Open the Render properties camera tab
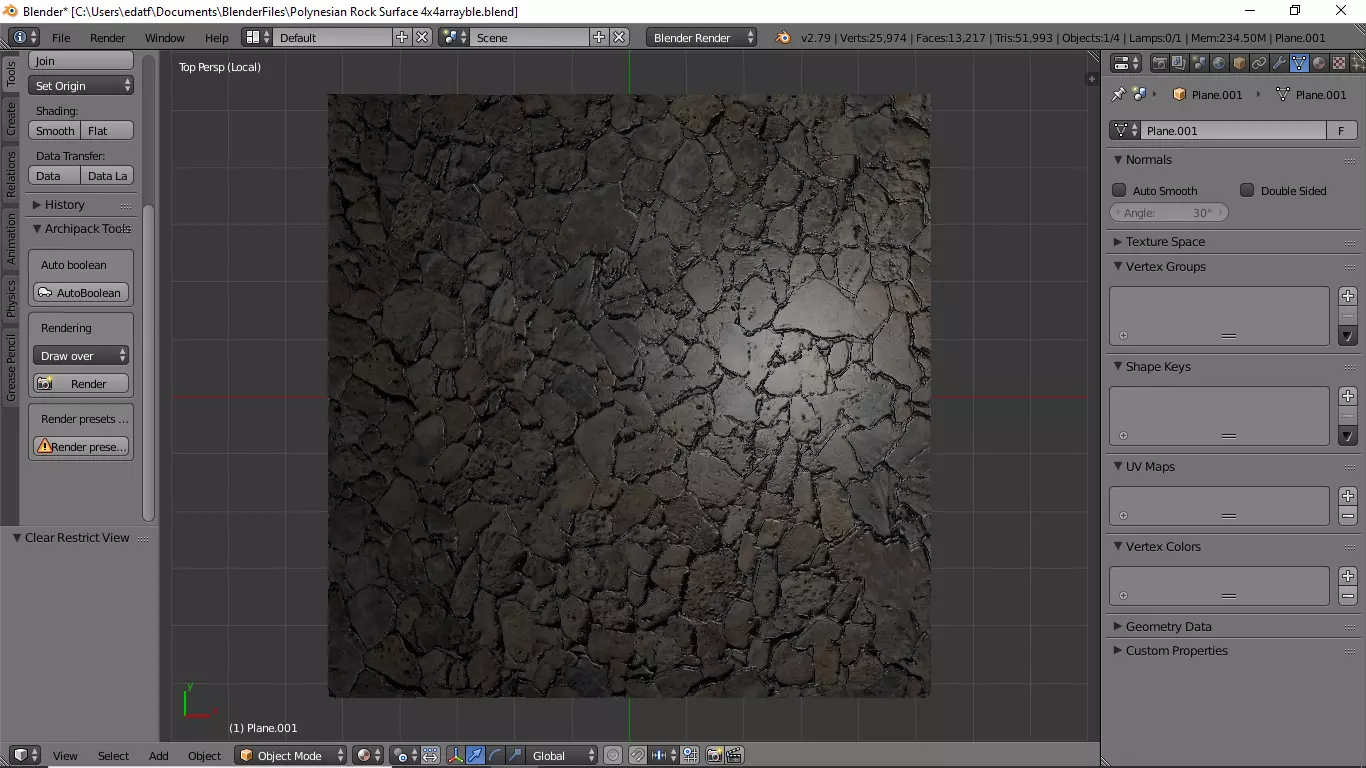Image resolution: width=1366 pixels, height=768 pixels. pyautogui.click(x=1159, y=63)
